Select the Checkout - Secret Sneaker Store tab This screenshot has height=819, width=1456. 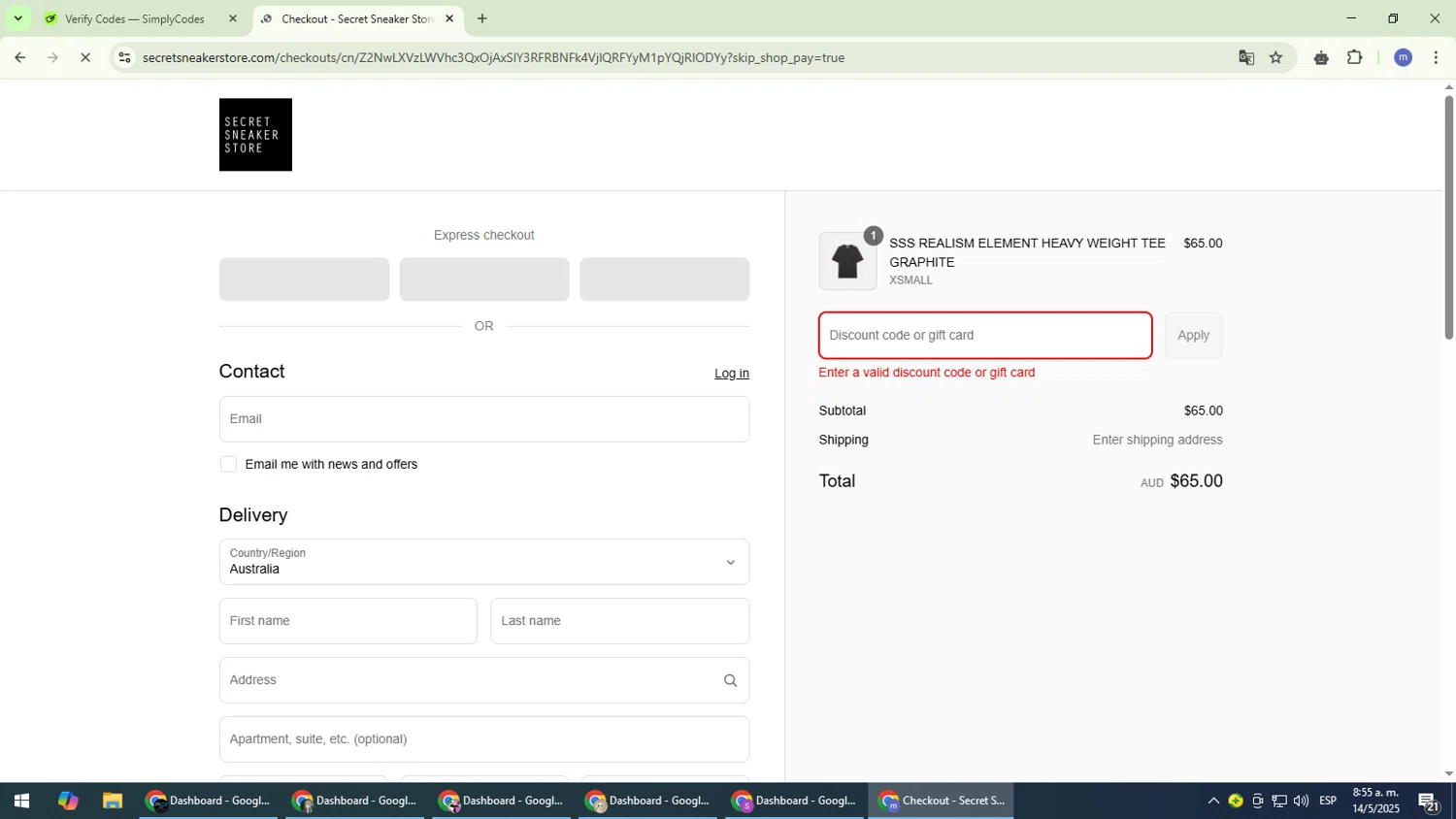(x=357, y=18)
